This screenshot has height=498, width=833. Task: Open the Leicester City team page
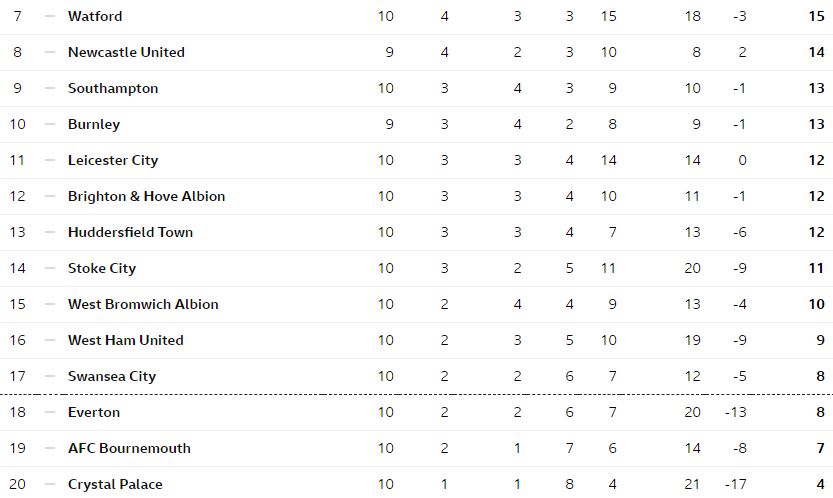tap(113, 161)
